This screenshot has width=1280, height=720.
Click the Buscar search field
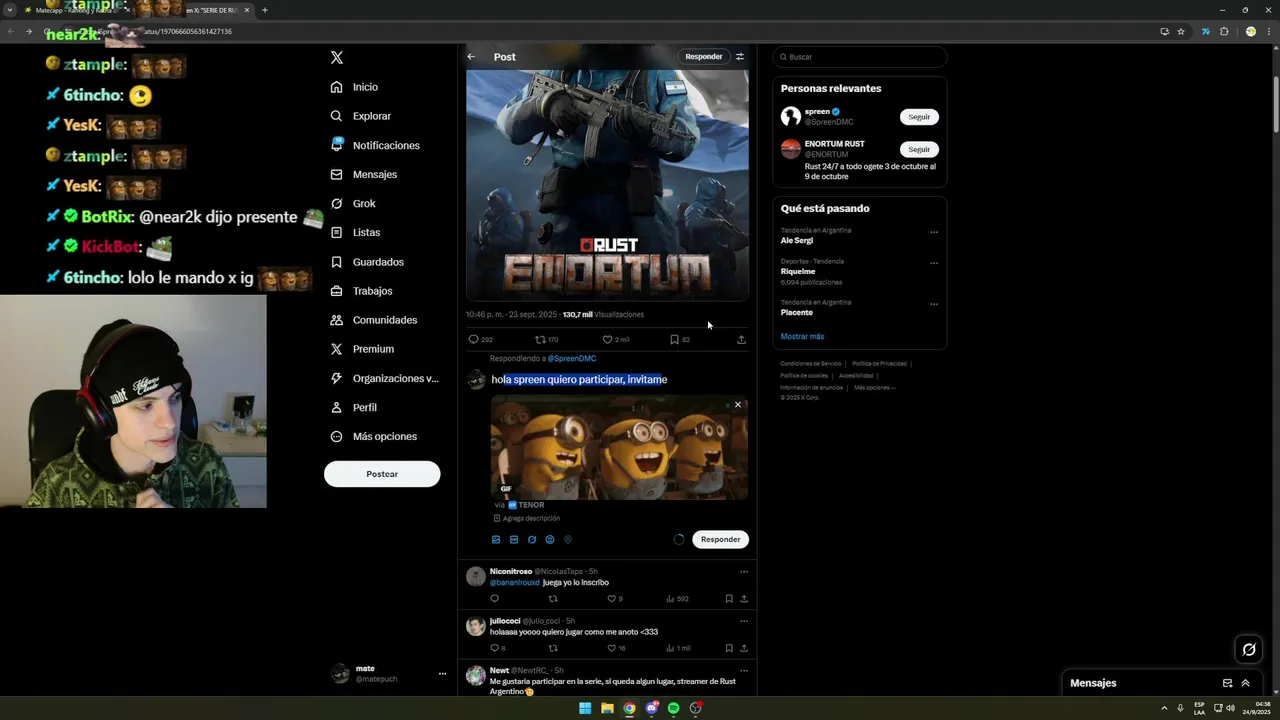pos(860,57)
